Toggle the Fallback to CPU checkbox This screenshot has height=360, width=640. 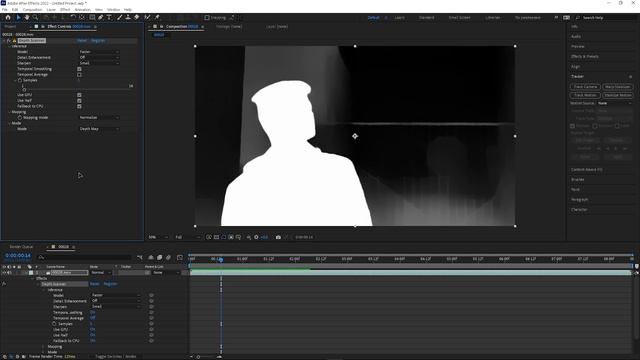point(79,106)
